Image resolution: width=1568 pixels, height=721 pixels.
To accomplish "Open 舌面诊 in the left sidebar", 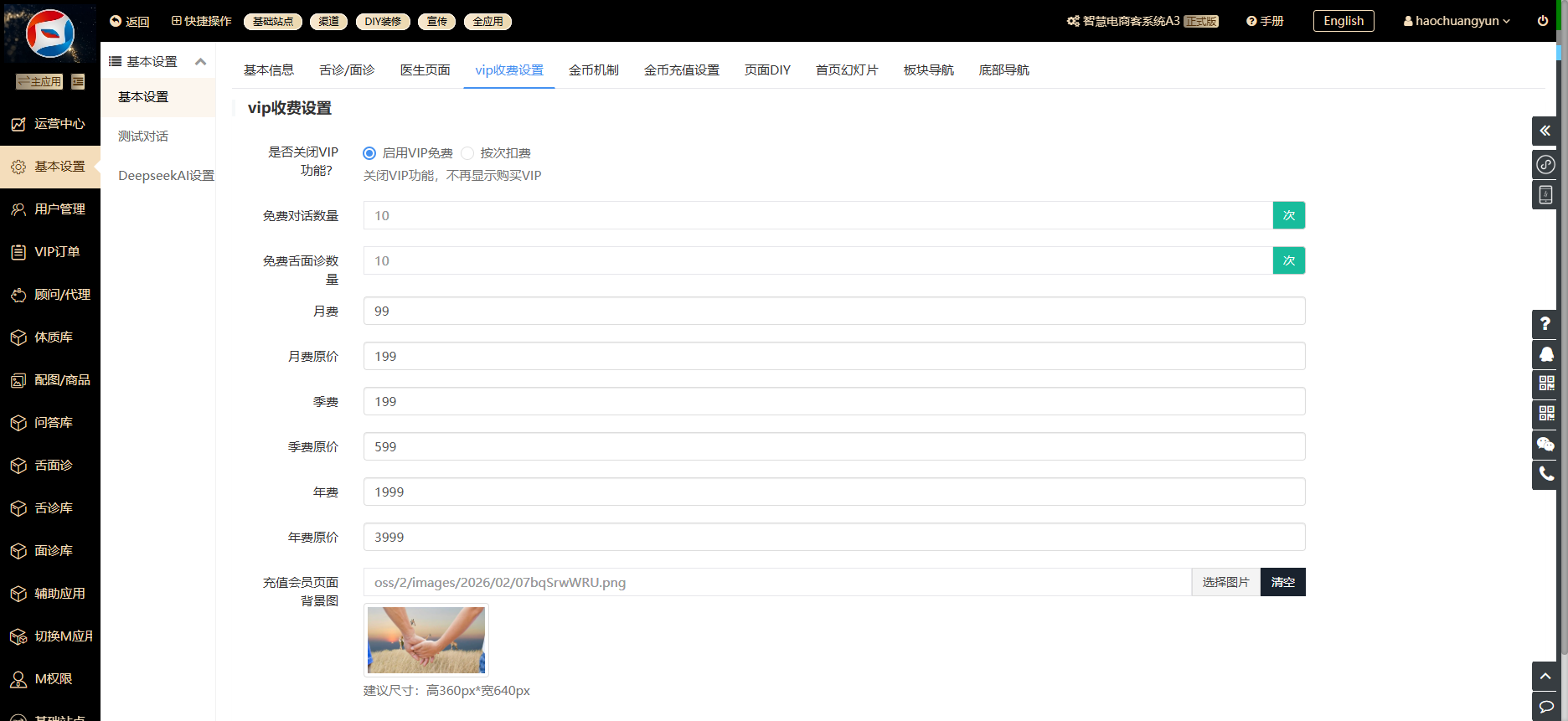I will (x=50, y=466).
